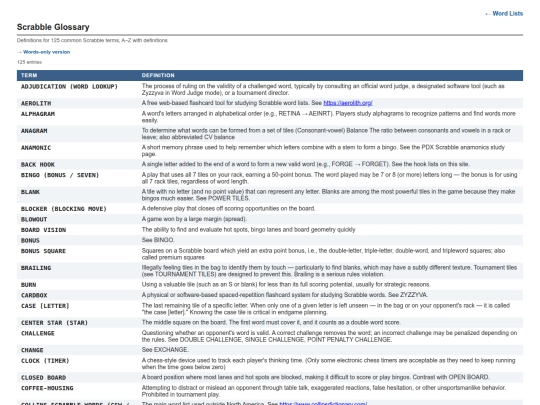Click the CARDBOX definition mentioning ZYZZYVA
Image resolution: width=540 pixels, height=405 pixels.
click(285, 295)
